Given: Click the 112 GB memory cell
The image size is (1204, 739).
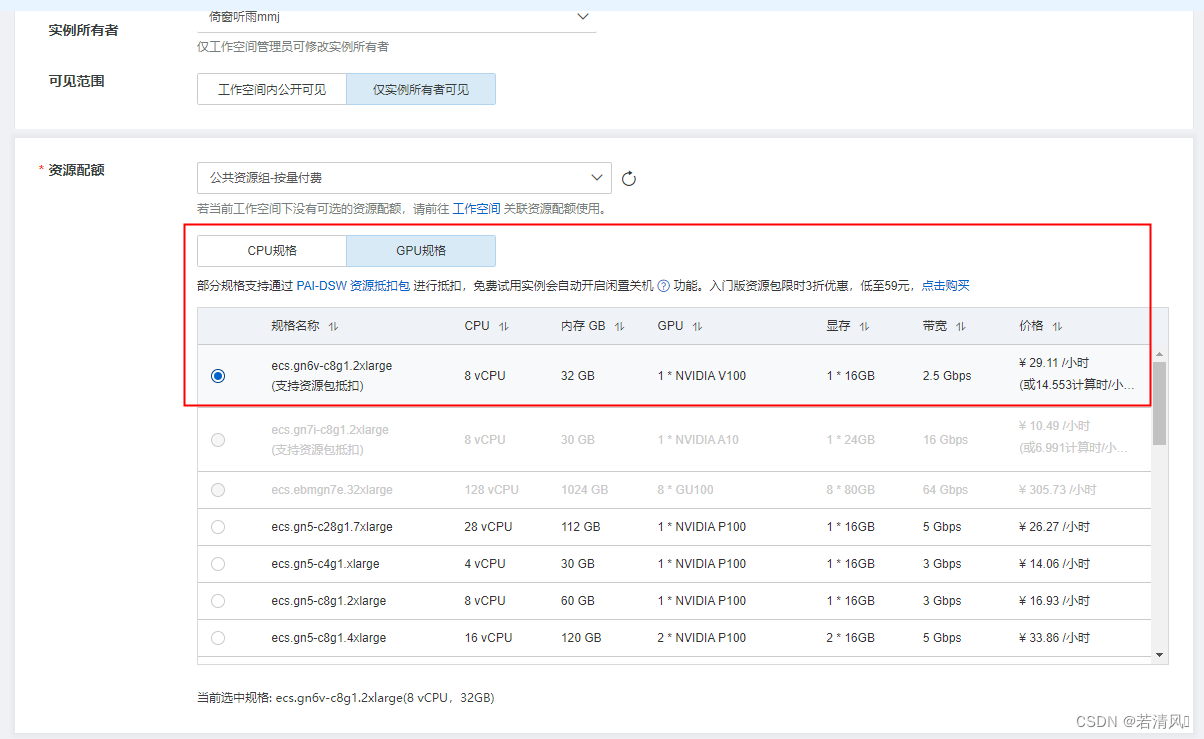Looking at the screenshot, I should 581,527.
